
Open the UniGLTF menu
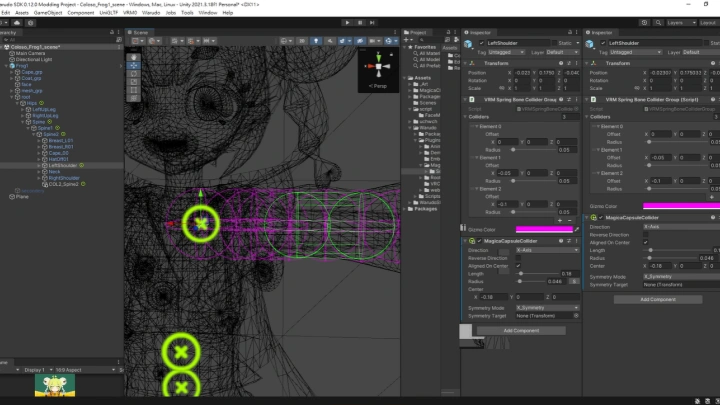[108, 13]
